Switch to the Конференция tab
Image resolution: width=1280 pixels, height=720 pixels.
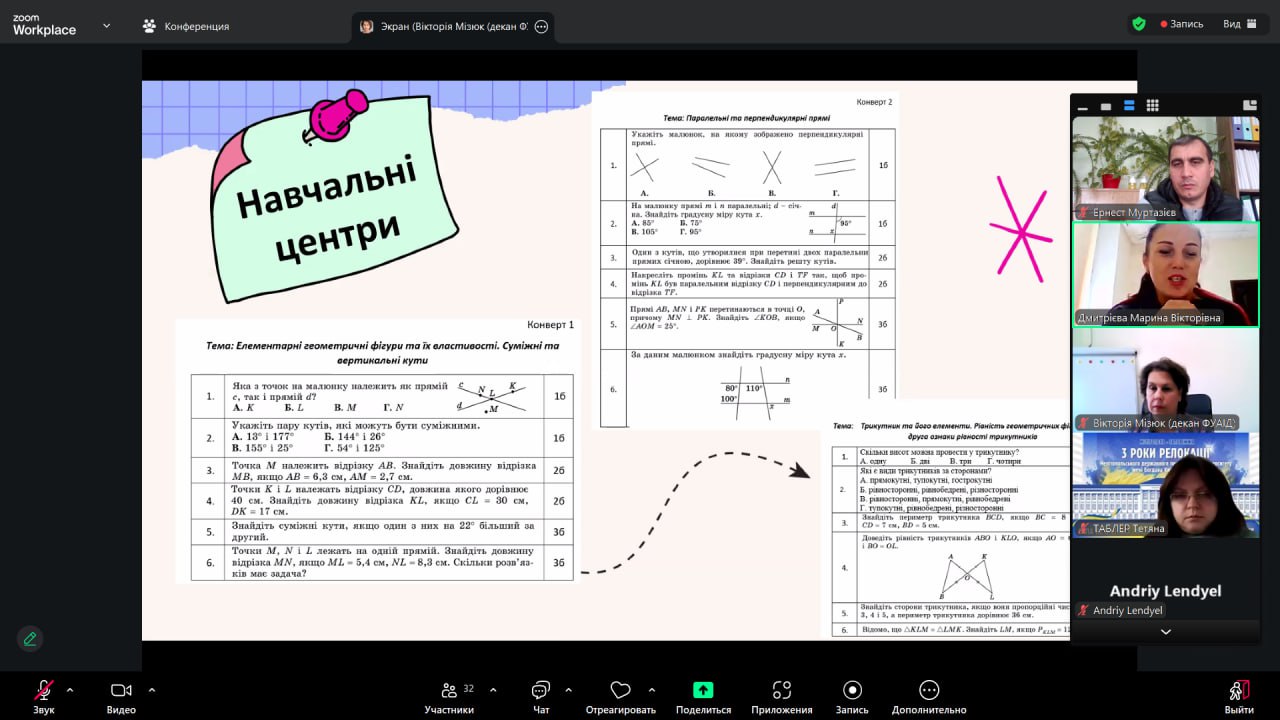186,26
